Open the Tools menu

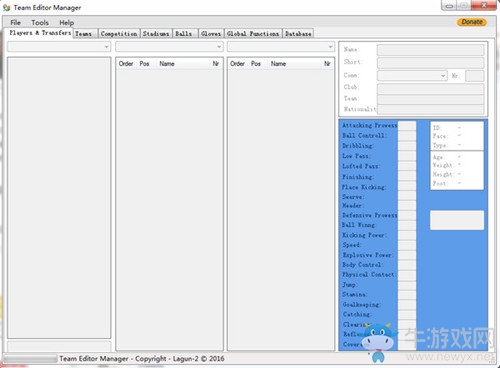pyautogui.click(x=40, y=23)
